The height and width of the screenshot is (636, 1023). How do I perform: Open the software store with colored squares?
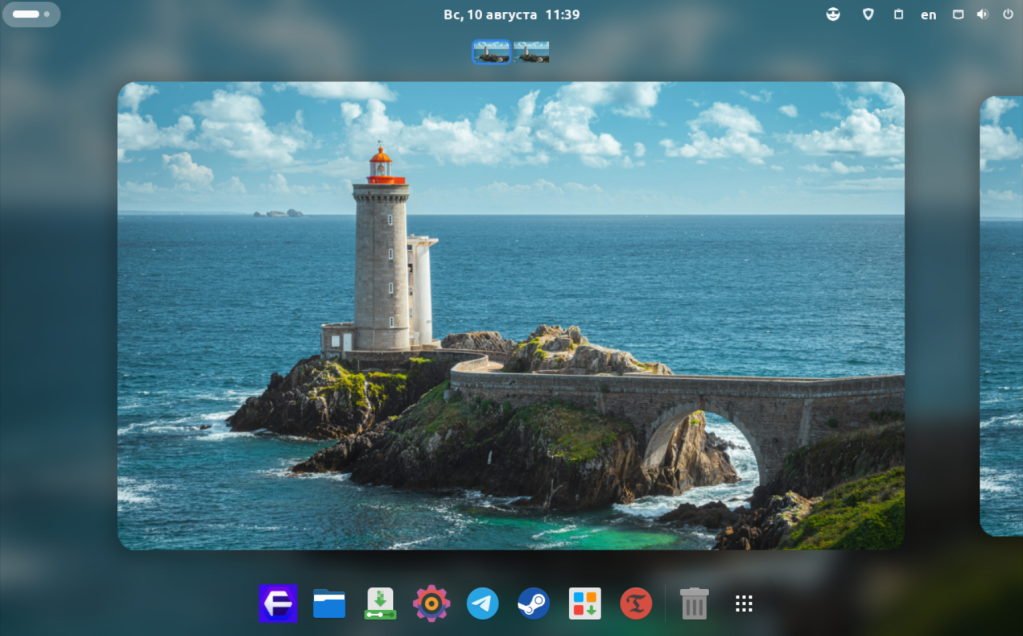tap(585, 603)
